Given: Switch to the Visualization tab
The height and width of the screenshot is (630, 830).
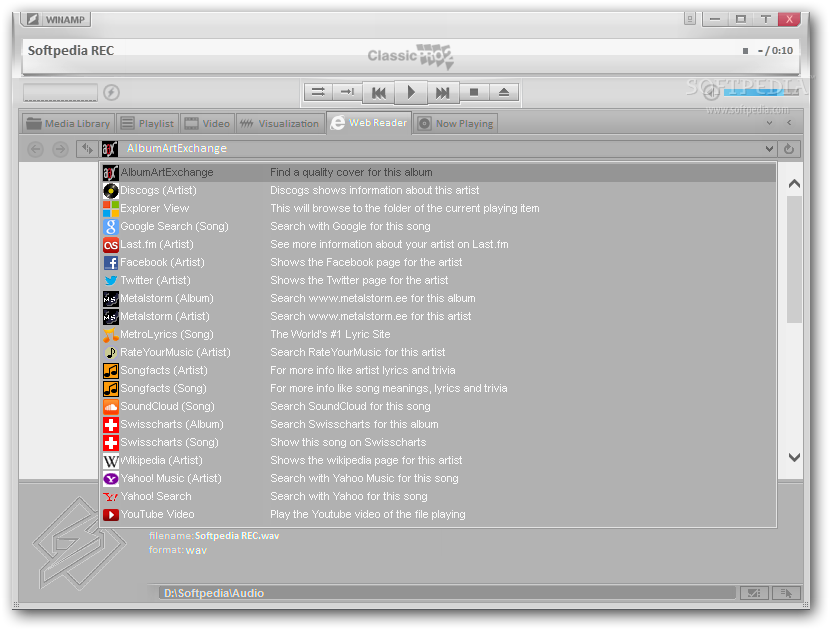Looking at the screenshot, I should coord(279,123).
